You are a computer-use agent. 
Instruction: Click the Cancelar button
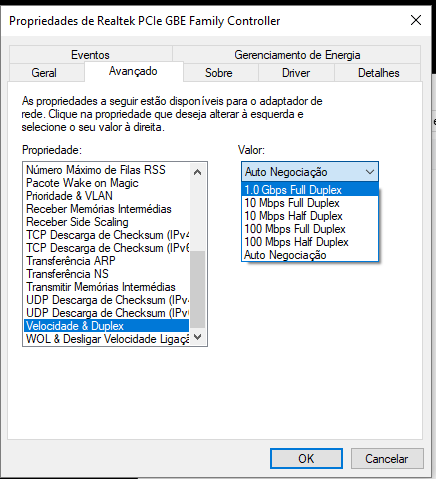pyautogui.click(x=387, y=459)
